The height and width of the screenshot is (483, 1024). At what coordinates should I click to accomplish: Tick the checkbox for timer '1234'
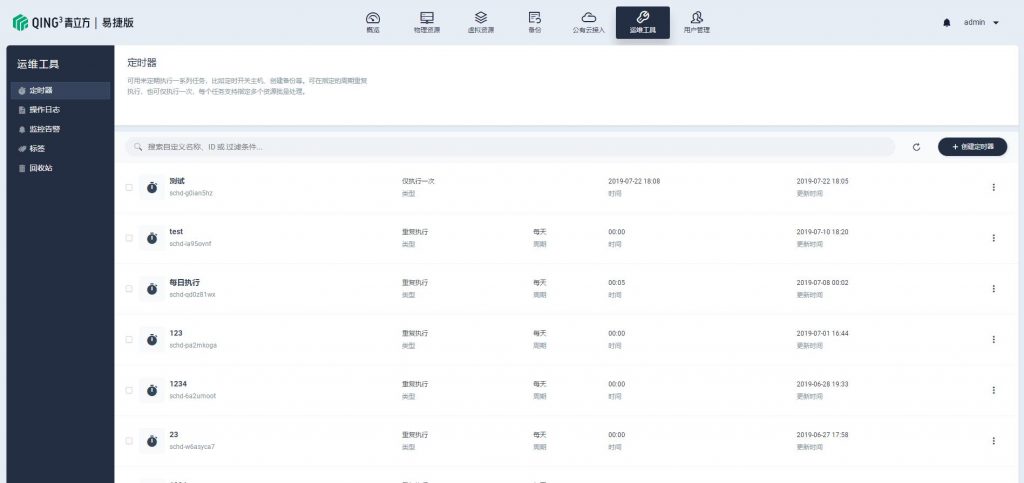[x=128, y=390]
